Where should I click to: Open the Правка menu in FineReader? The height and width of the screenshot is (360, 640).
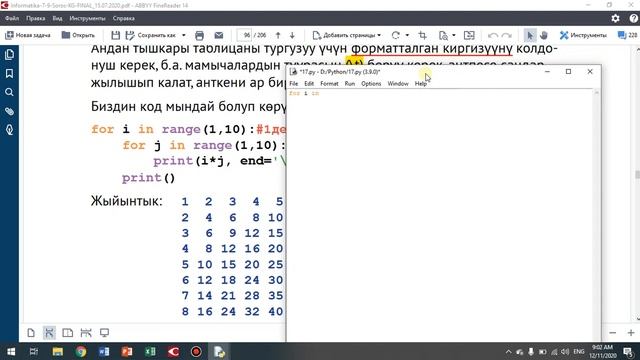point(36,18)
